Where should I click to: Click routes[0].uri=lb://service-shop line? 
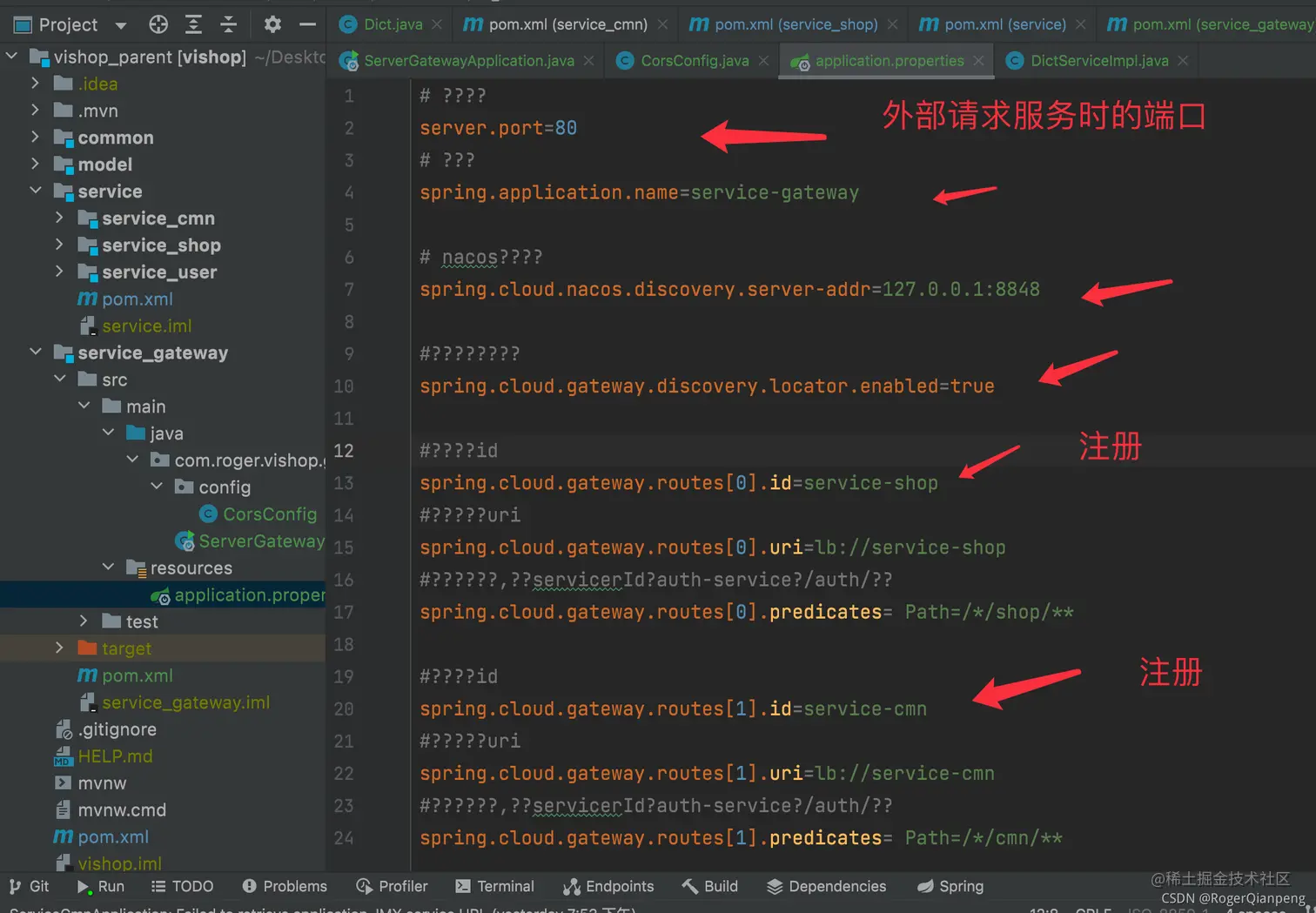tap(712, 547)
